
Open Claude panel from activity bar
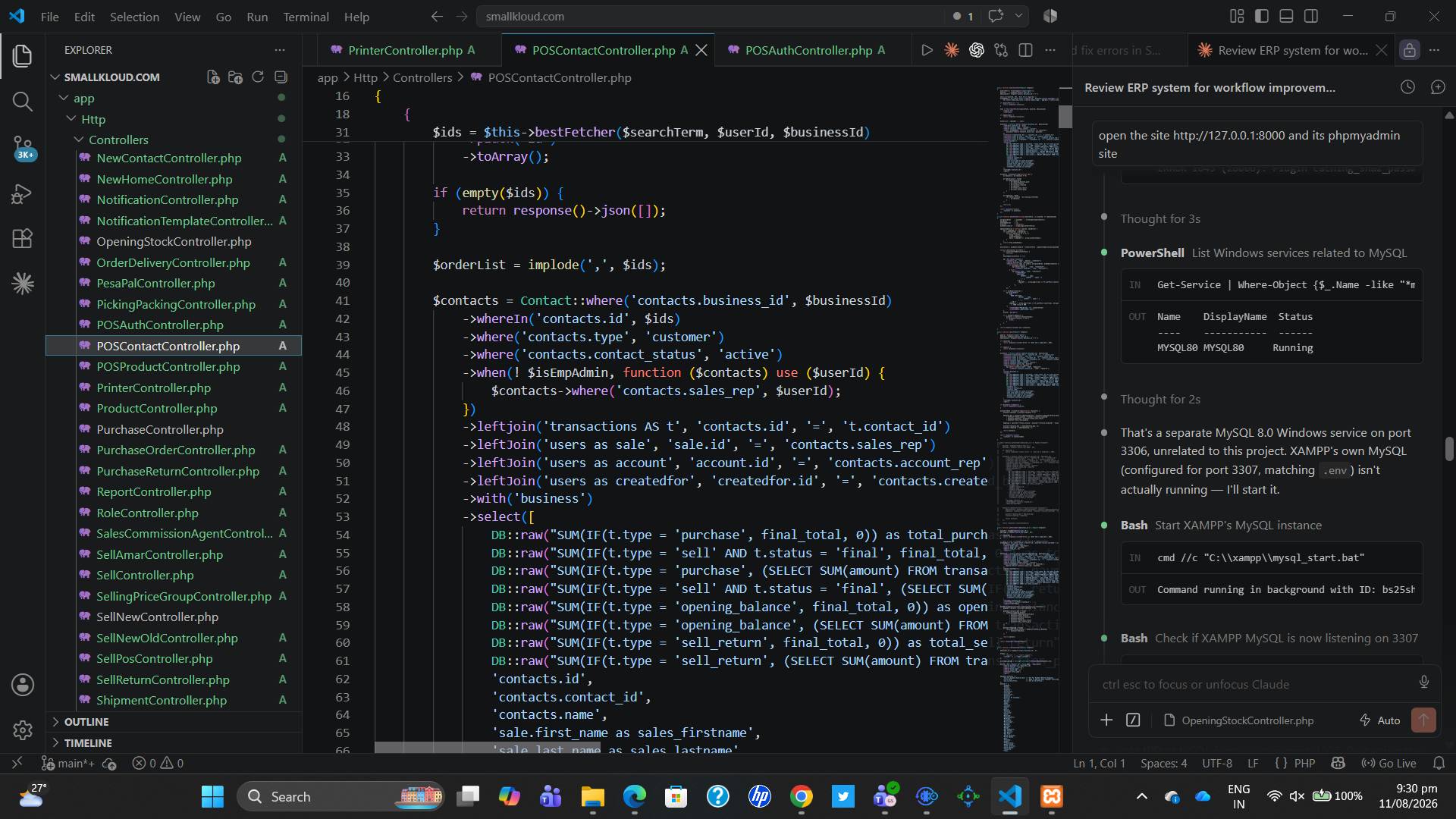[23, 284]
